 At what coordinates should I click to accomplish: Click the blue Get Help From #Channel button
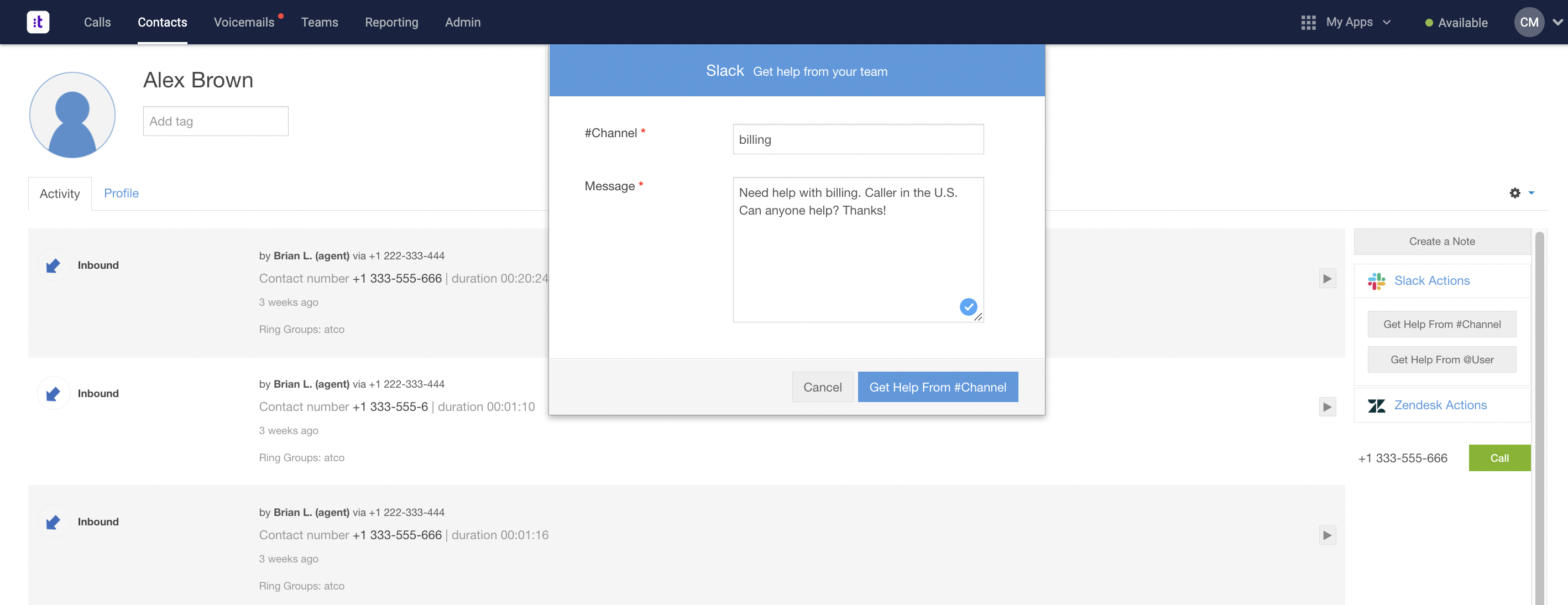(937, 387)
